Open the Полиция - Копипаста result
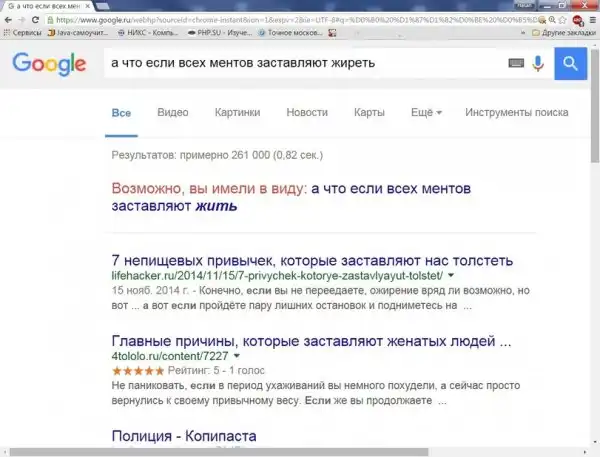This screenshot has width=600, height=457. [x=186, y=437]
